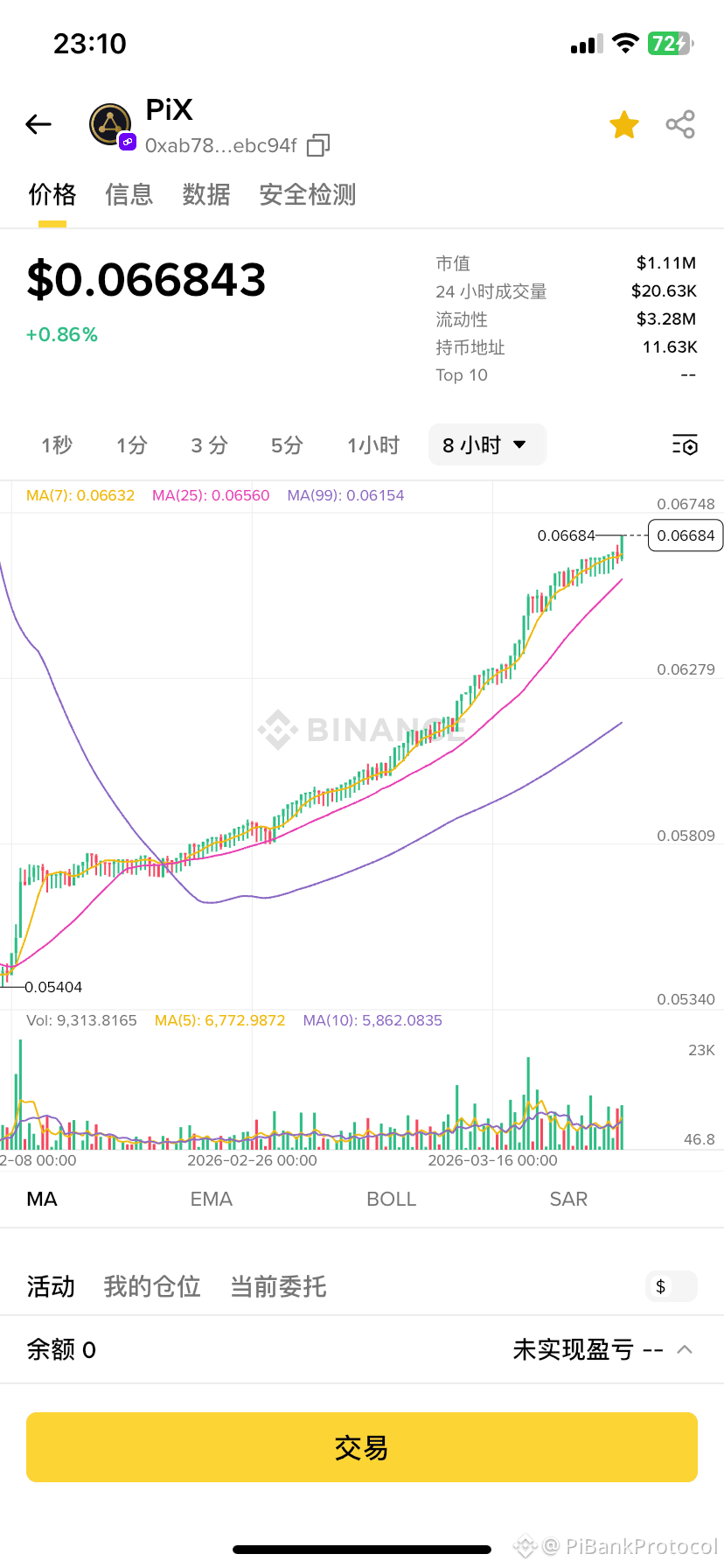Select the EMA indicator
Viewport: 724px width, 1568px height.
pos(212,1199)
